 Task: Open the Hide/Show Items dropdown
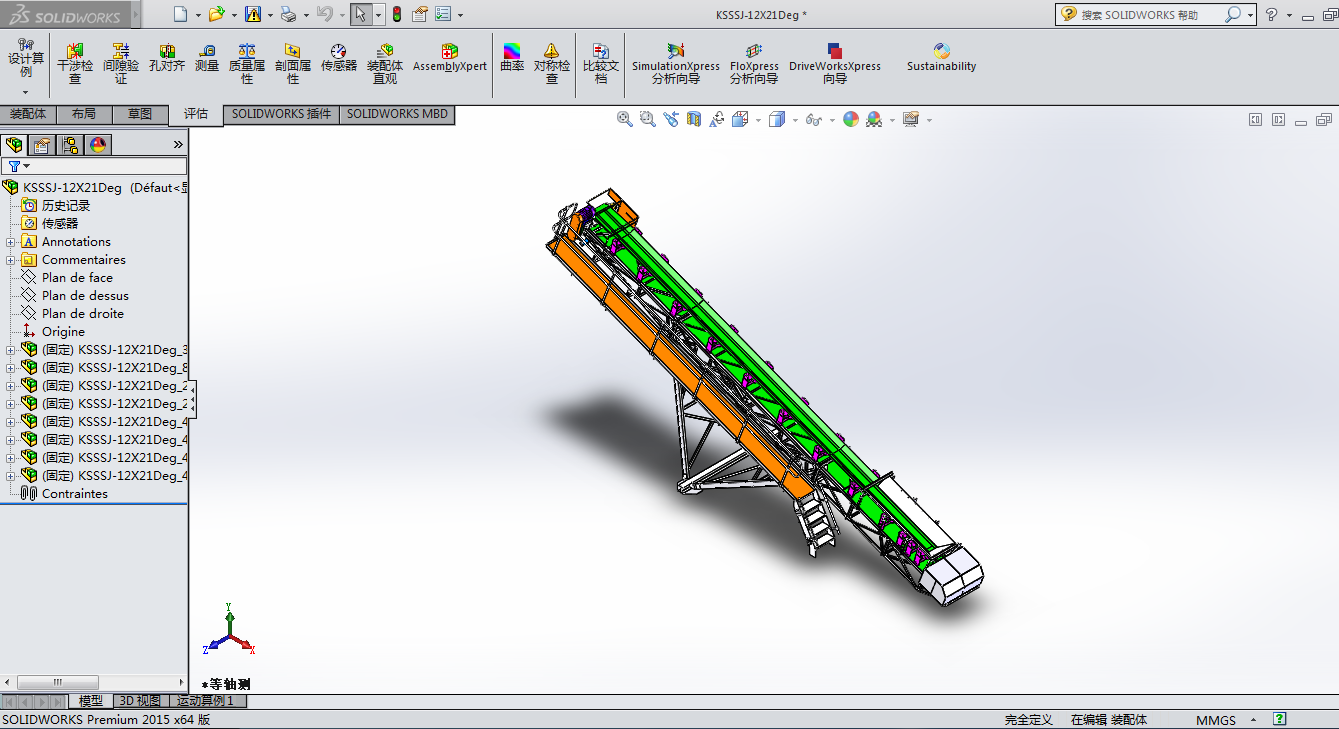point(832,120)
